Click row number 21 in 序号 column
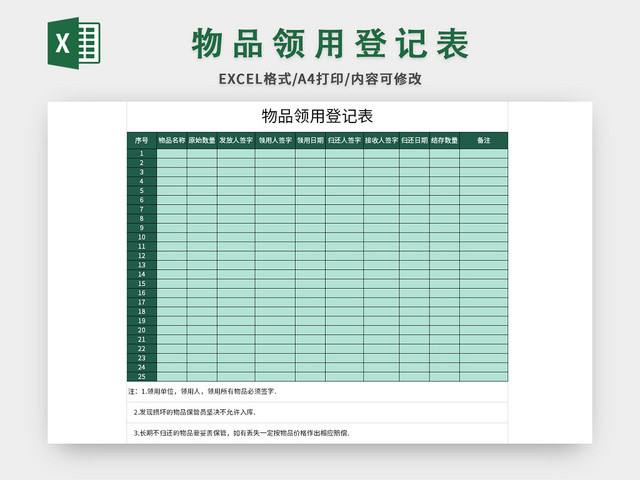 [x=142, y=340]
